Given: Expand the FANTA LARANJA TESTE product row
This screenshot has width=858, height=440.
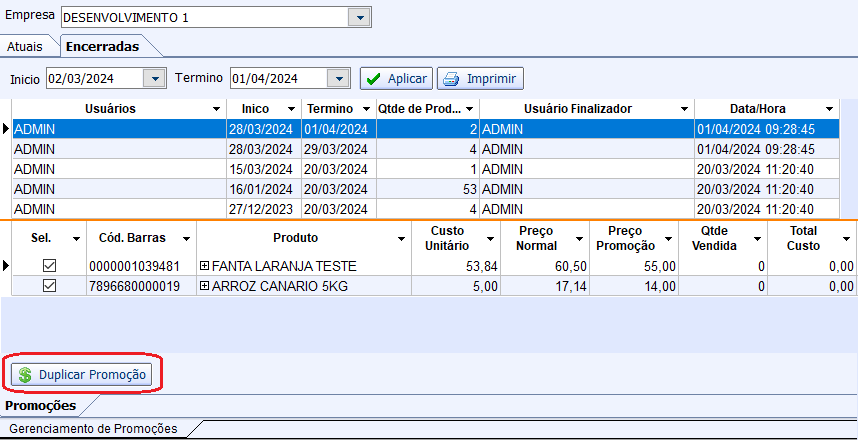Looking at the screenshot, I should [x=205, y=266].
